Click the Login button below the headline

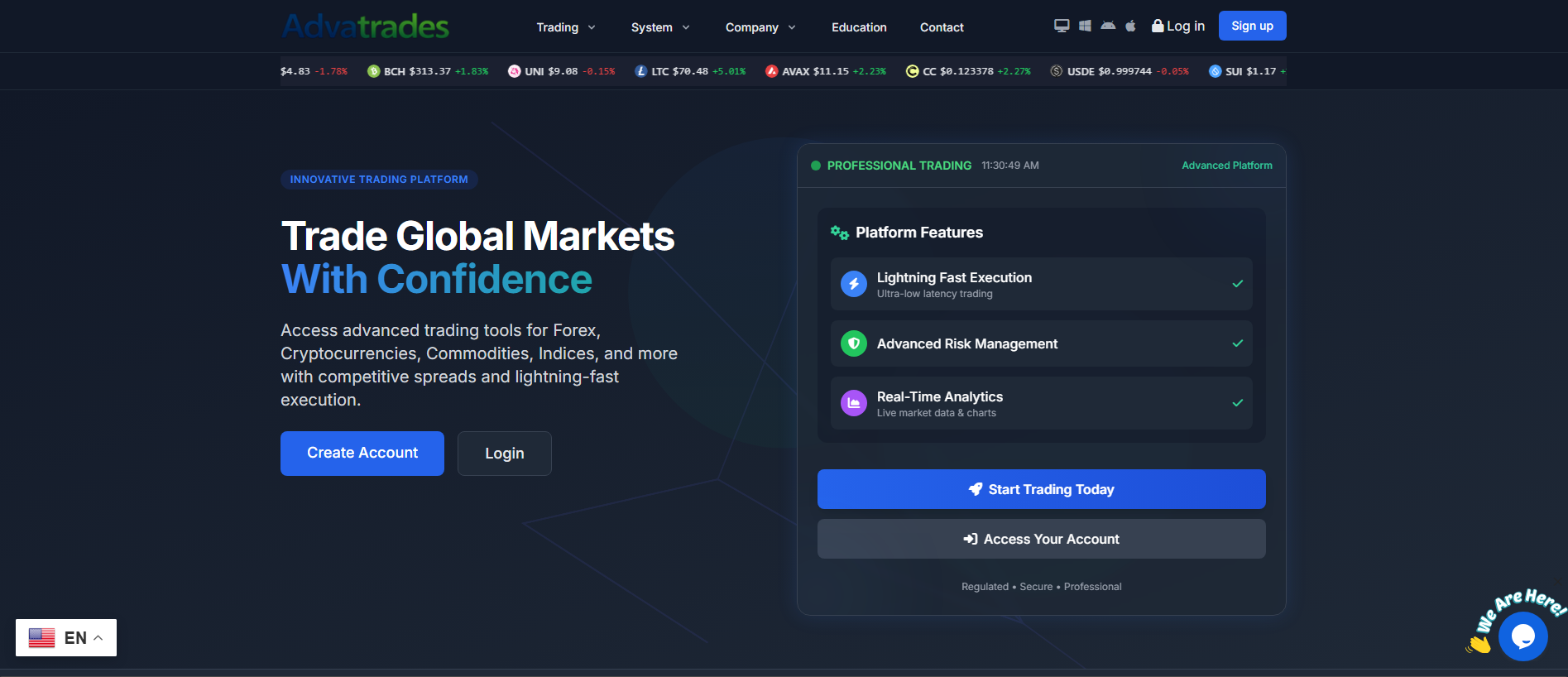pyautogui.click(x=505, y=454)
